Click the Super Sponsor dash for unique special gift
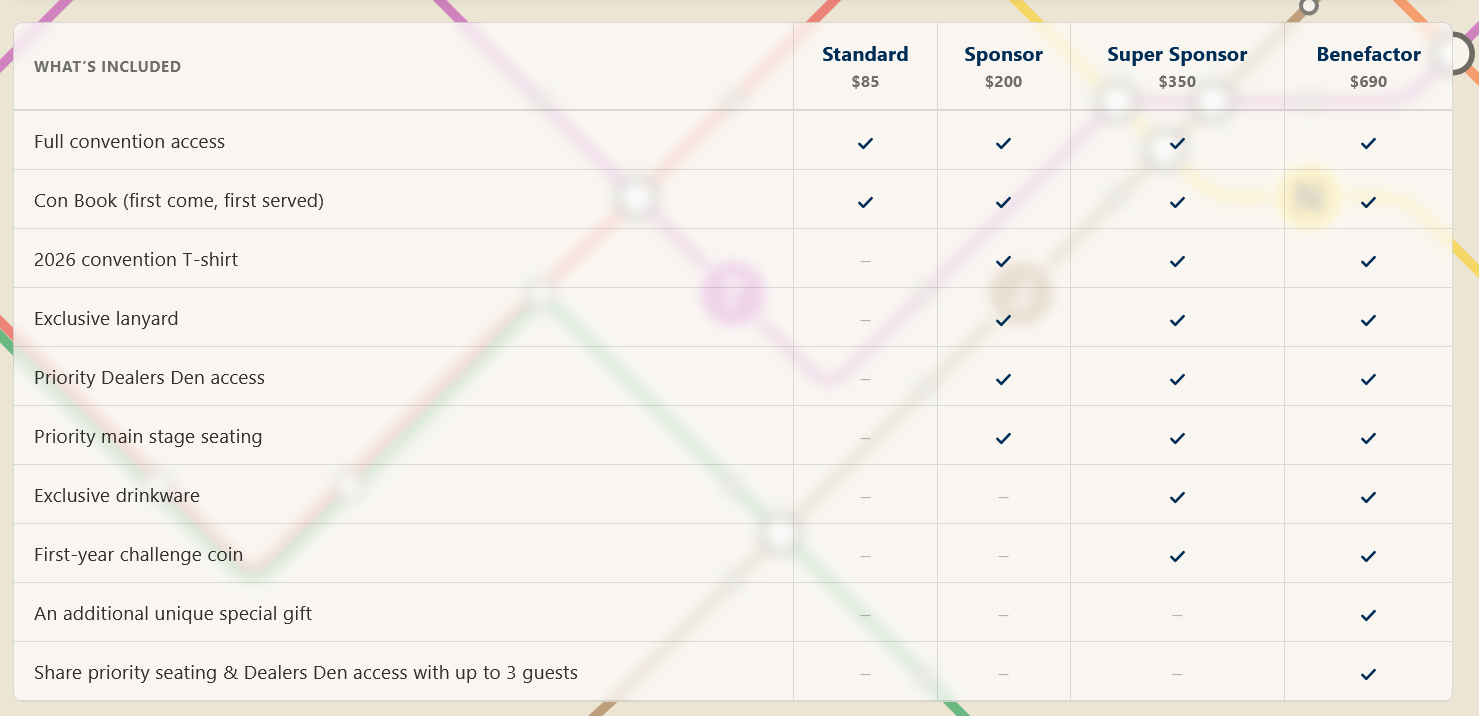This screenshot has height=716, width=1479. (1177, 615)
